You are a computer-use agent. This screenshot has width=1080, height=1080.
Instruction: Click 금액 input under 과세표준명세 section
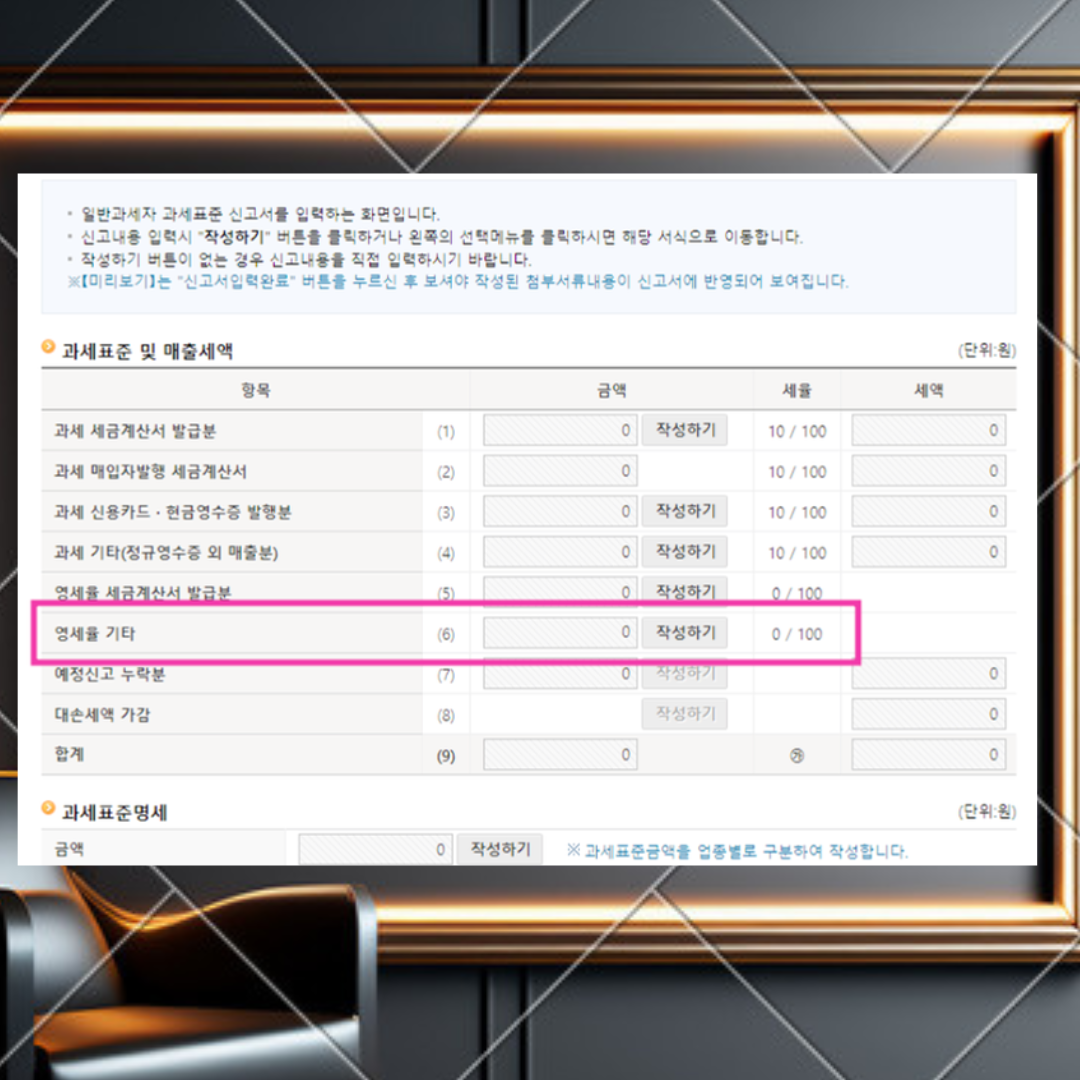[375, 849]
